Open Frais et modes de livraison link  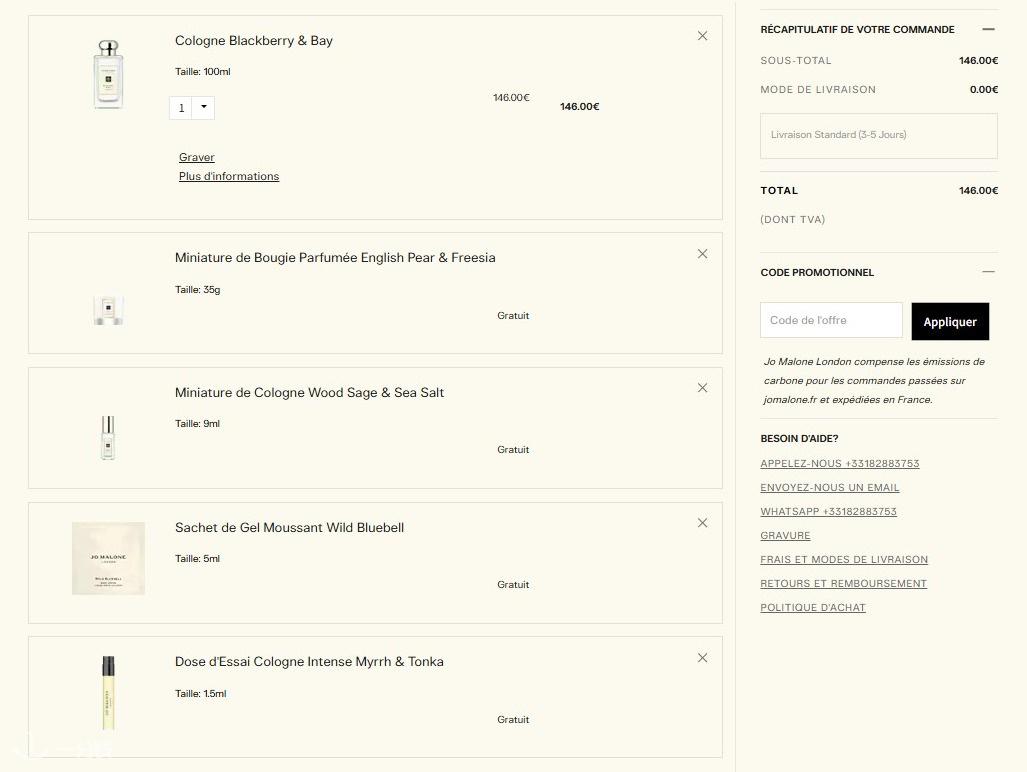(844, 560)
